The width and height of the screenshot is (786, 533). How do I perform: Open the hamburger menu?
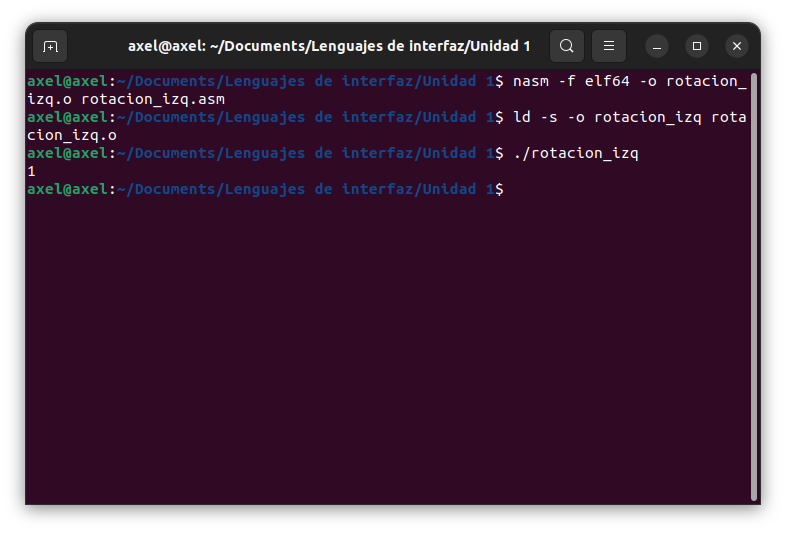click(x=609, y=46)
